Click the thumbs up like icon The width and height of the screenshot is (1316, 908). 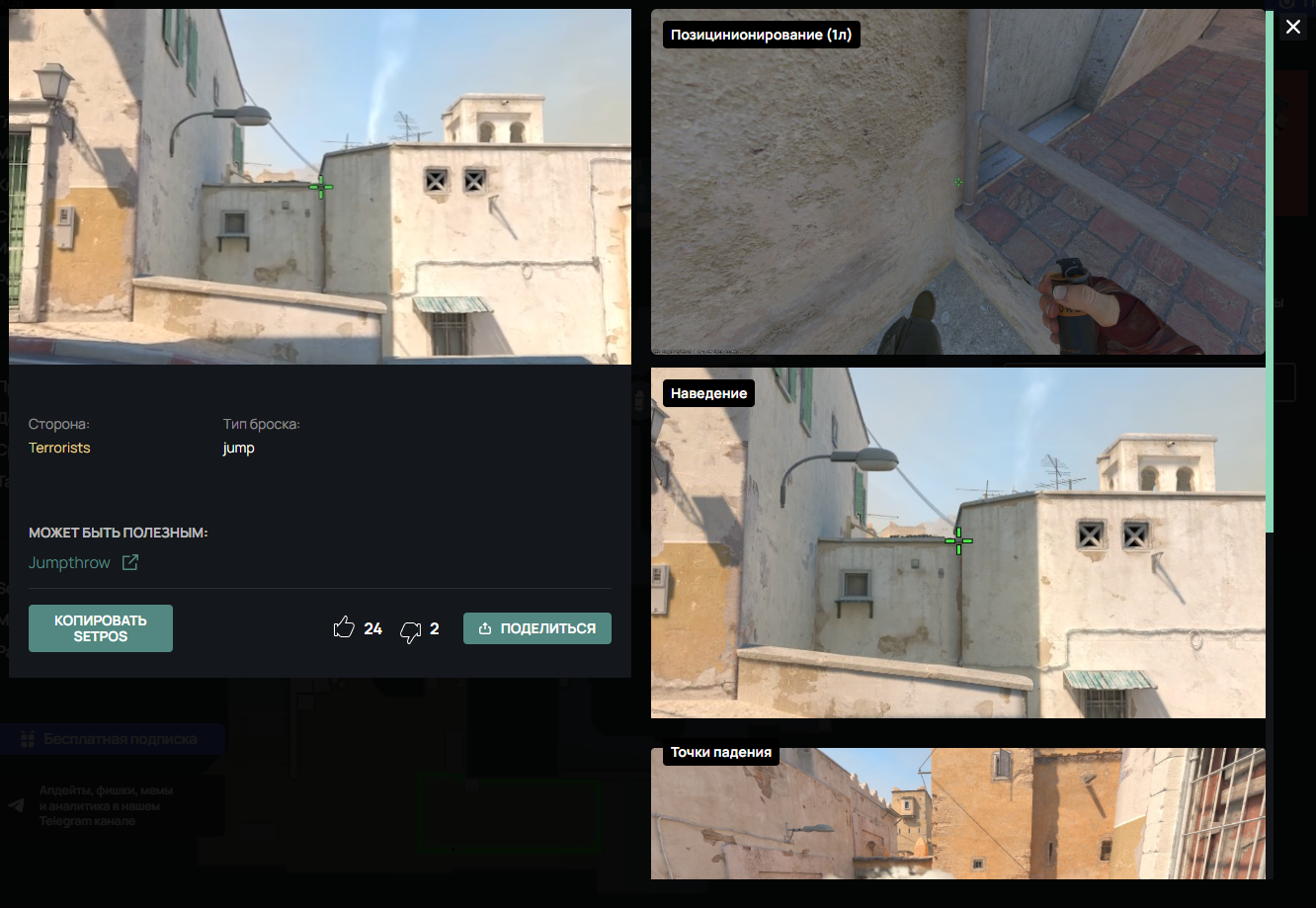(x=344, y=627)
